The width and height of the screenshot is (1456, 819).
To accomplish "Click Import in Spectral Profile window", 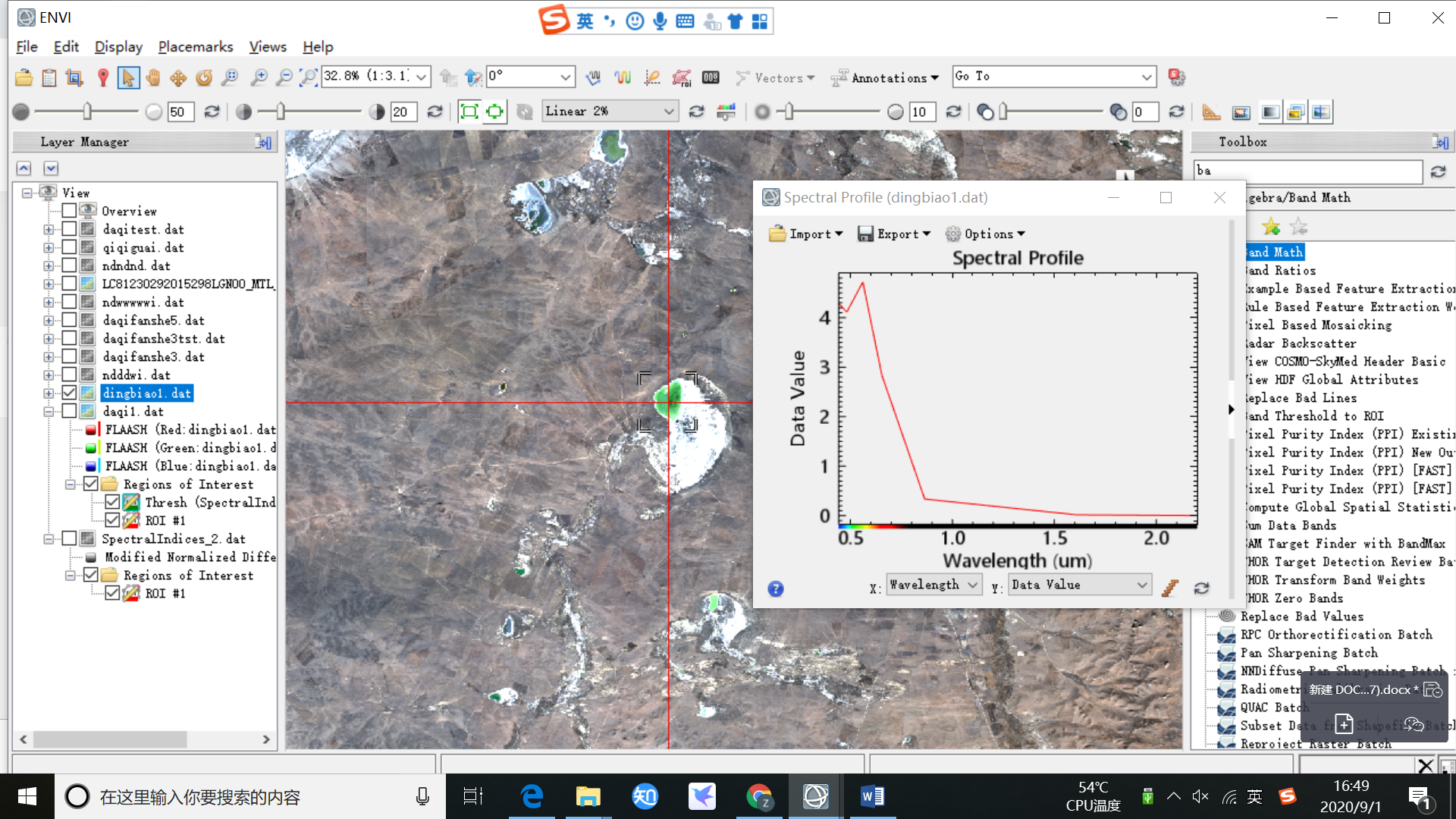I will (805, 234).
